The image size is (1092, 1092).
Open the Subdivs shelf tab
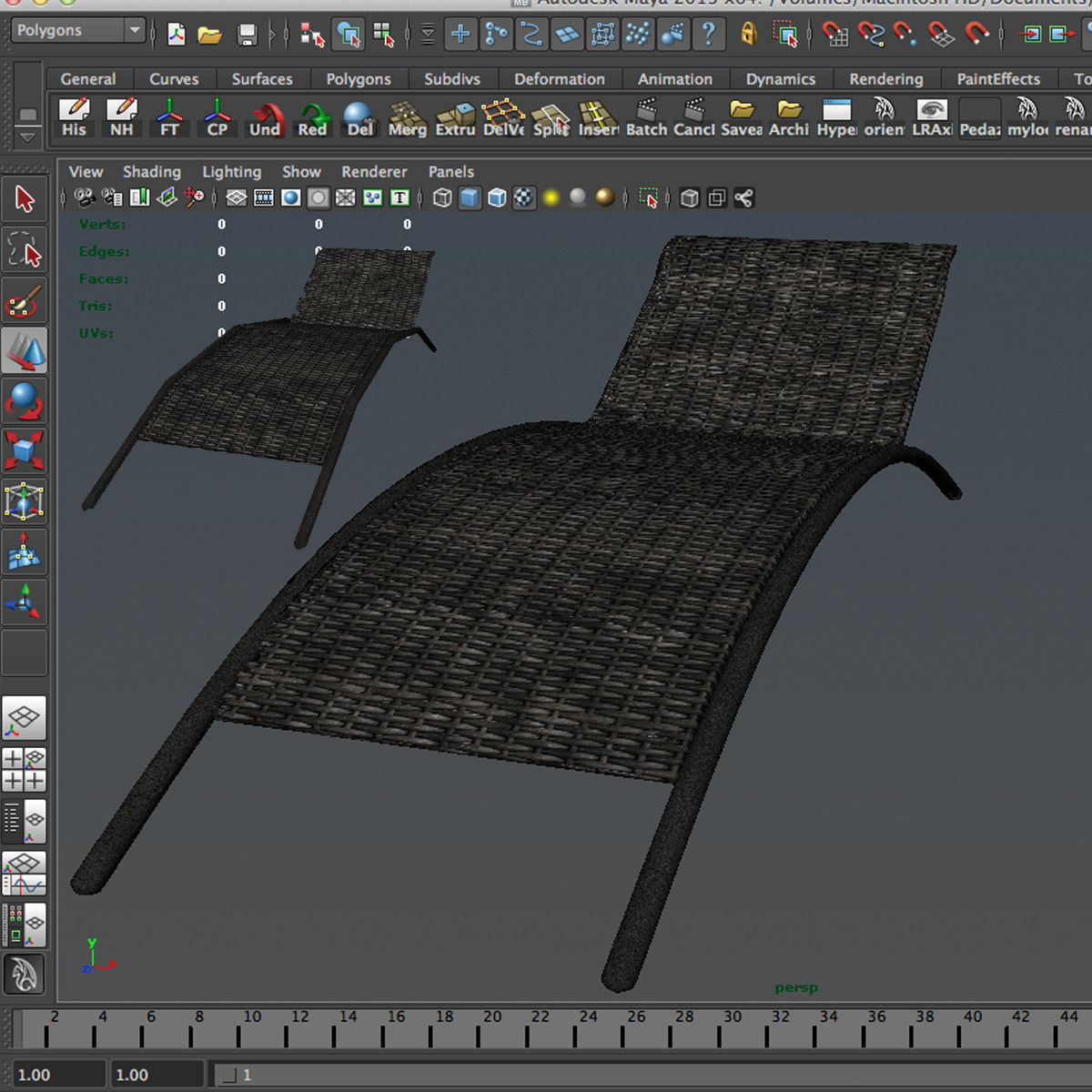tap(452, 79)
